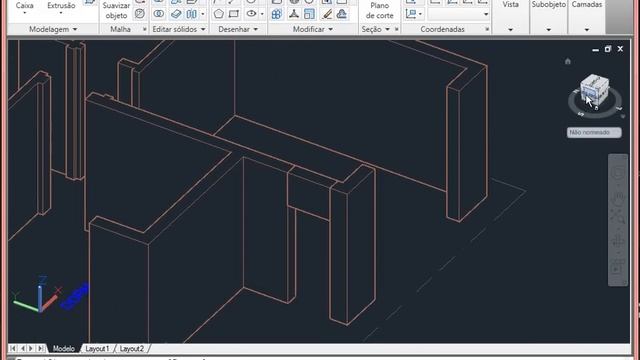640x360 pixels.
Task: Click the solid union (overlapping circles) icon
Action: tap(158, 14)
